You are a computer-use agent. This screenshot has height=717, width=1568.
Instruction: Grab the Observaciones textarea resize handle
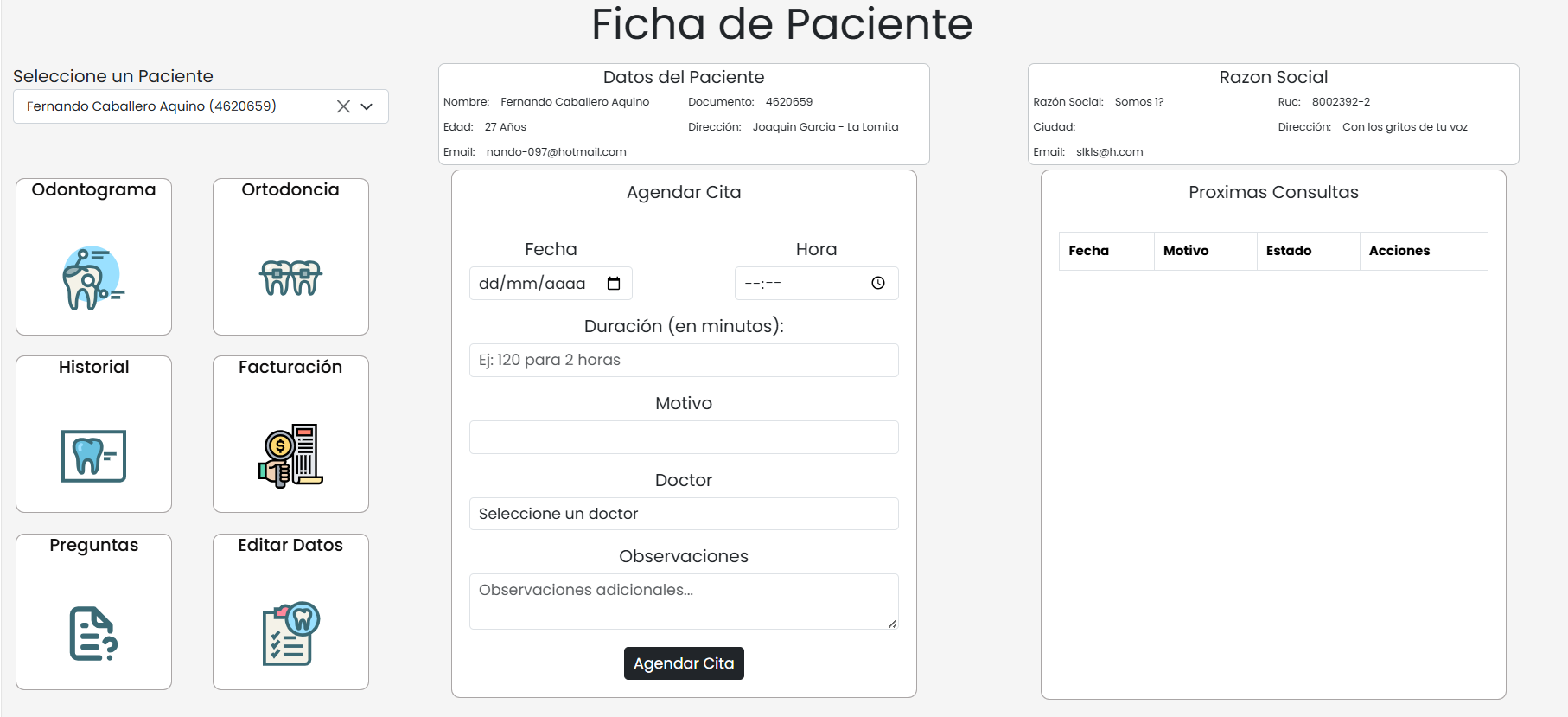click(x=892, y=624)
